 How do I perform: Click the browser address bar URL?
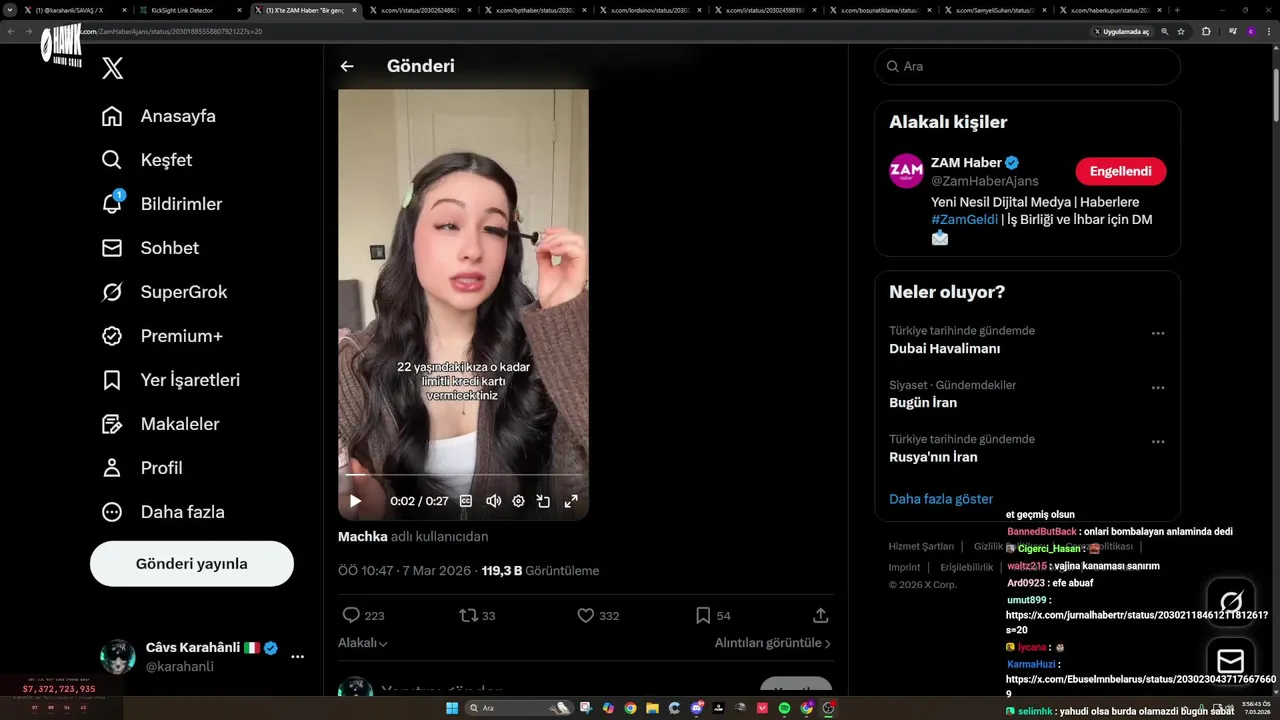(171, 31)
